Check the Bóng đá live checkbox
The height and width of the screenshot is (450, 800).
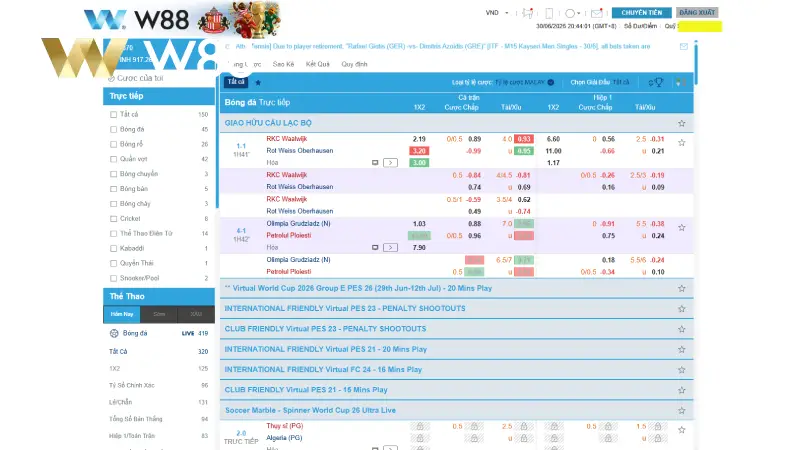pyautogui.click(x=113, y=130)
